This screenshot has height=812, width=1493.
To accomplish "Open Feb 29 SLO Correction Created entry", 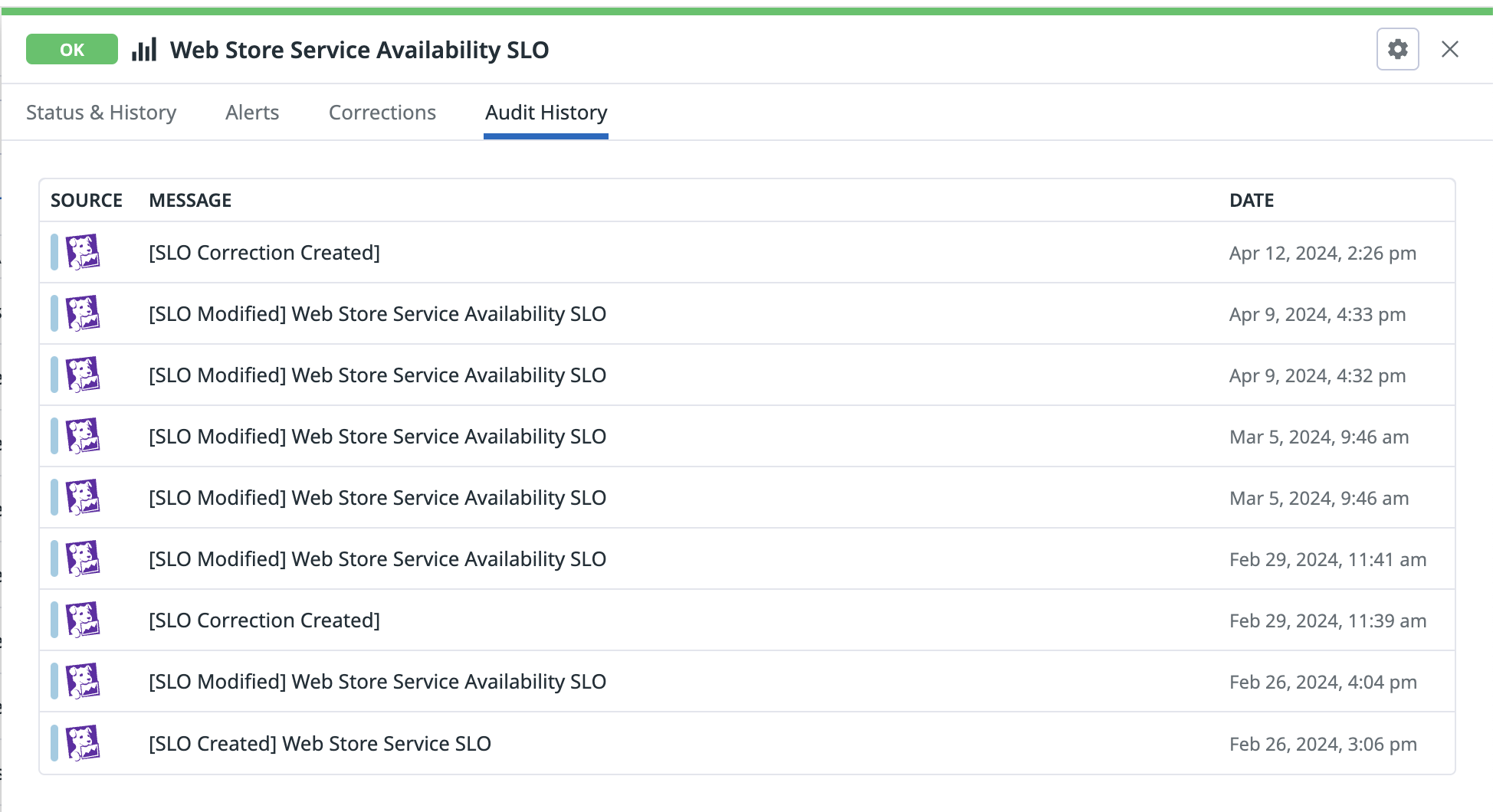I will point(264,620).
